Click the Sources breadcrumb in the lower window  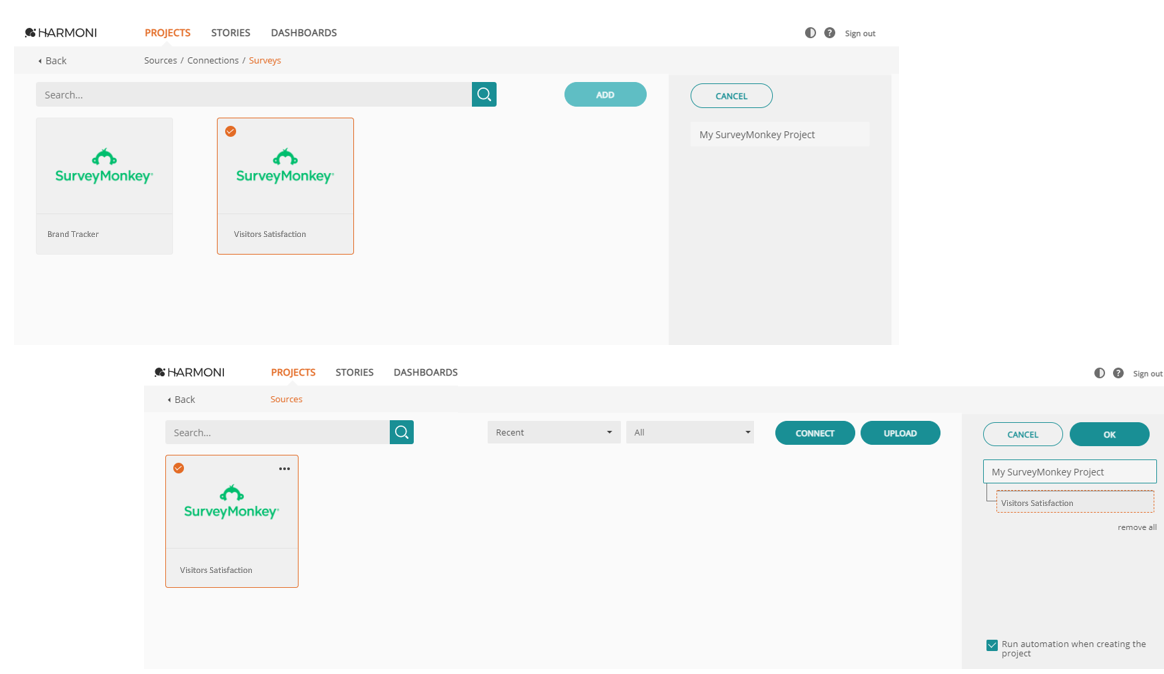coord(287,399)
